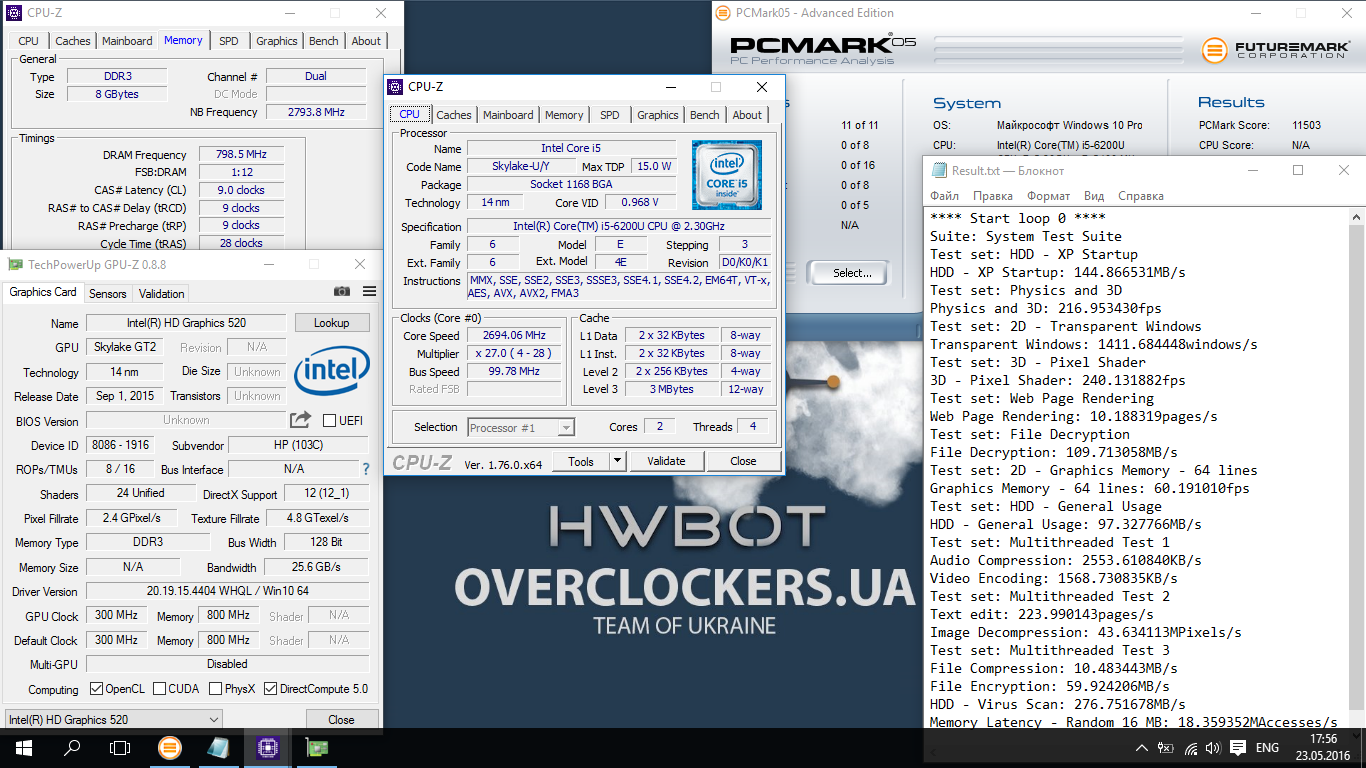Switch to CPU-Z purple taskbar icon
This screenshot has height=768, width=1366.
[267, 747]
